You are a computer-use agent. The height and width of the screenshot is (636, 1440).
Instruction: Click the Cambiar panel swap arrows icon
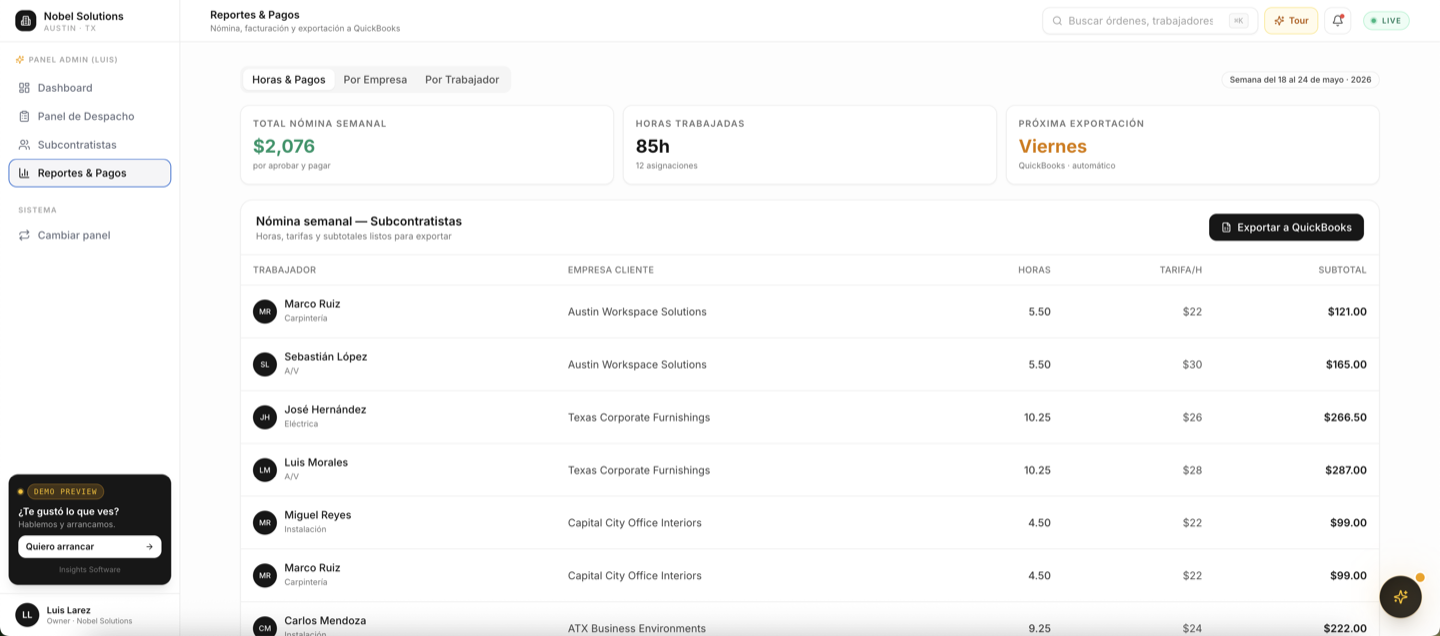pos(24,235)
